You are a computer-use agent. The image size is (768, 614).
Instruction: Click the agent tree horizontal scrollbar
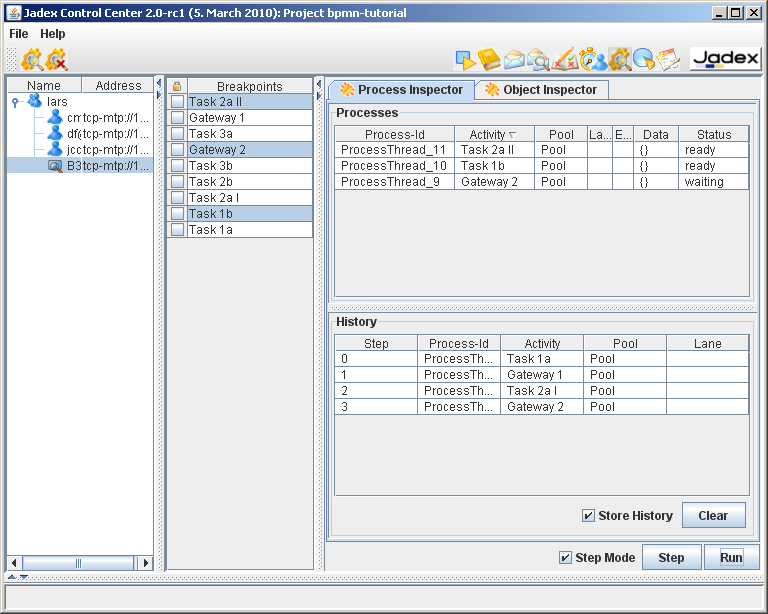click(80, 563)
